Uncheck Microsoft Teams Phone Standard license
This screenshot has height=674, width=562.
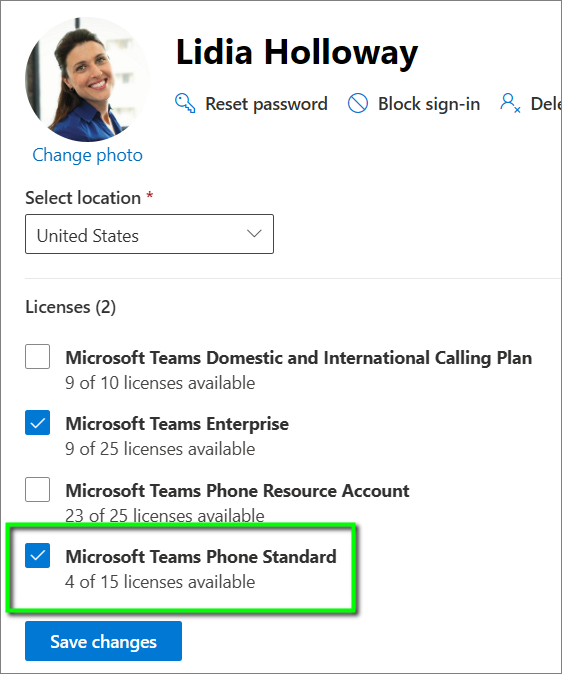click(37, 555)
